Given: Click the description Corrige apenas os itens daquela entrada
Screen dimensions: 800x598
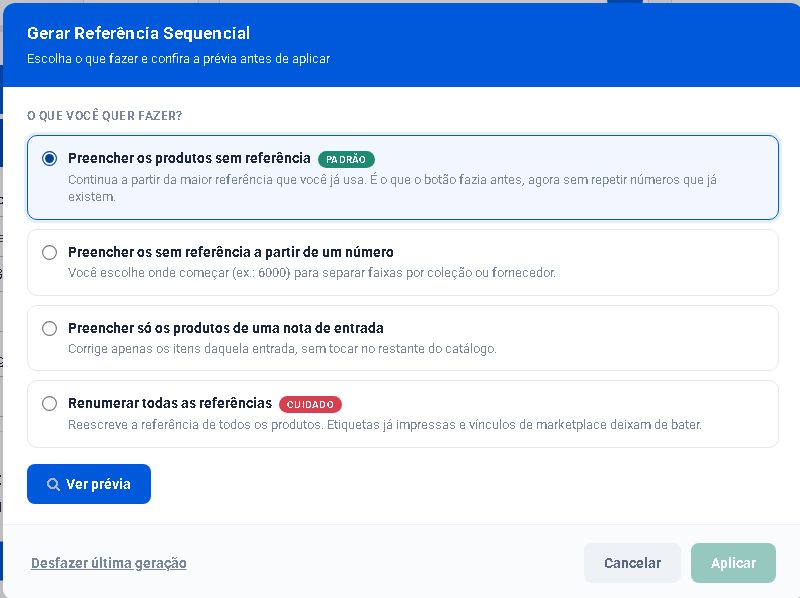Looking at the screenshot, I should 282,348.
